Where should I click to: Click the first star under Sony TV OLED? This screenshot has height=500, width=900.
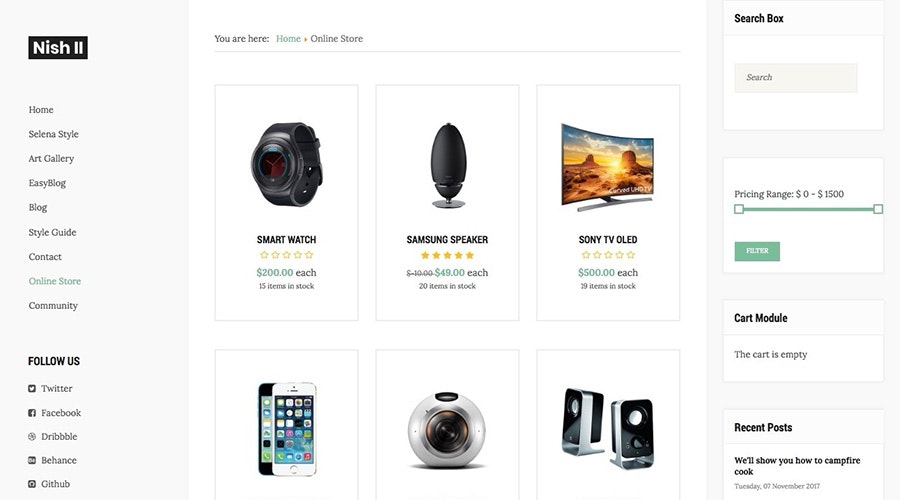point(585,255)
